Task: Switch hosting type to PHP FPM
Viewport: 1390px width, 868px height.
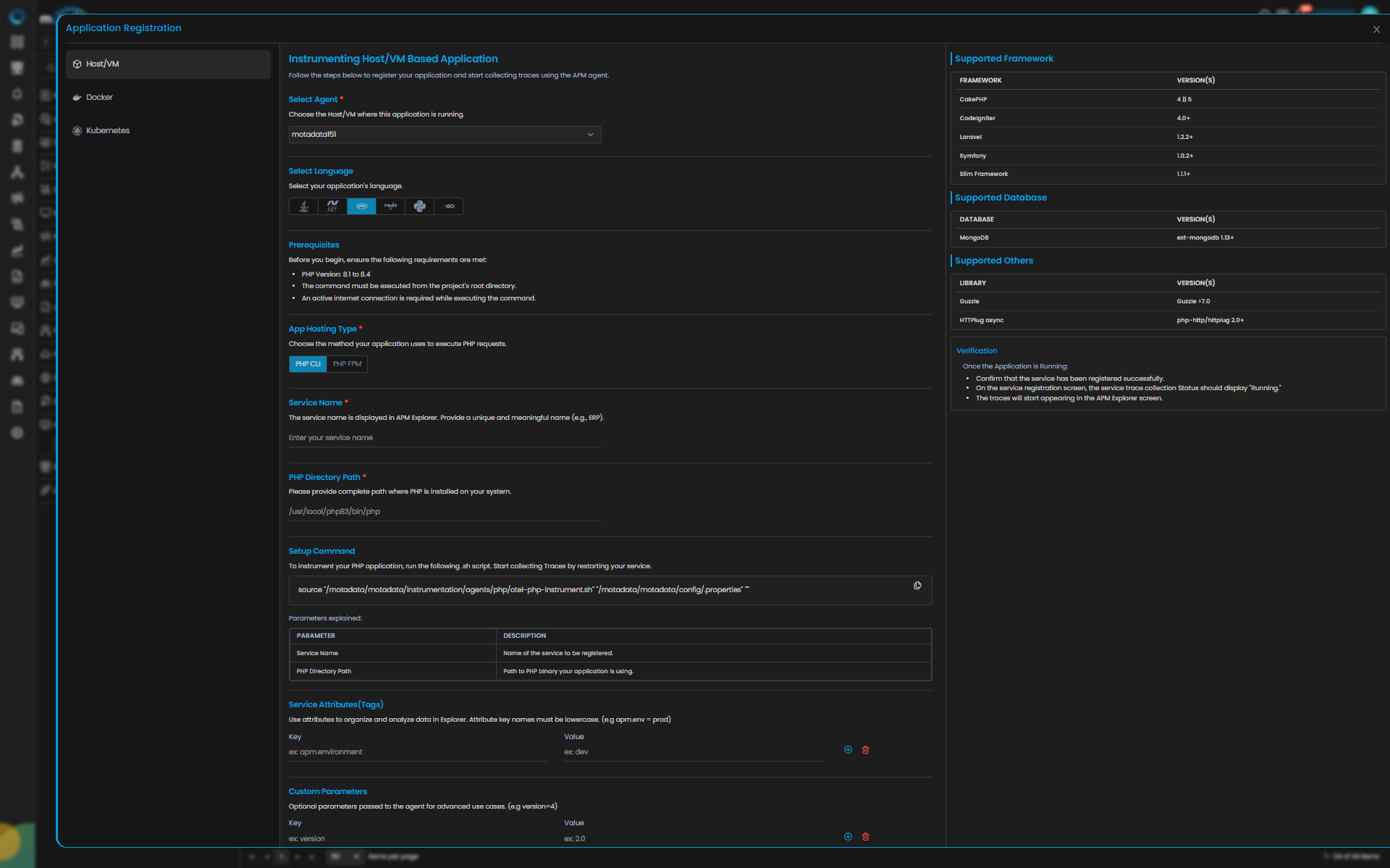Action: point(347,364)
